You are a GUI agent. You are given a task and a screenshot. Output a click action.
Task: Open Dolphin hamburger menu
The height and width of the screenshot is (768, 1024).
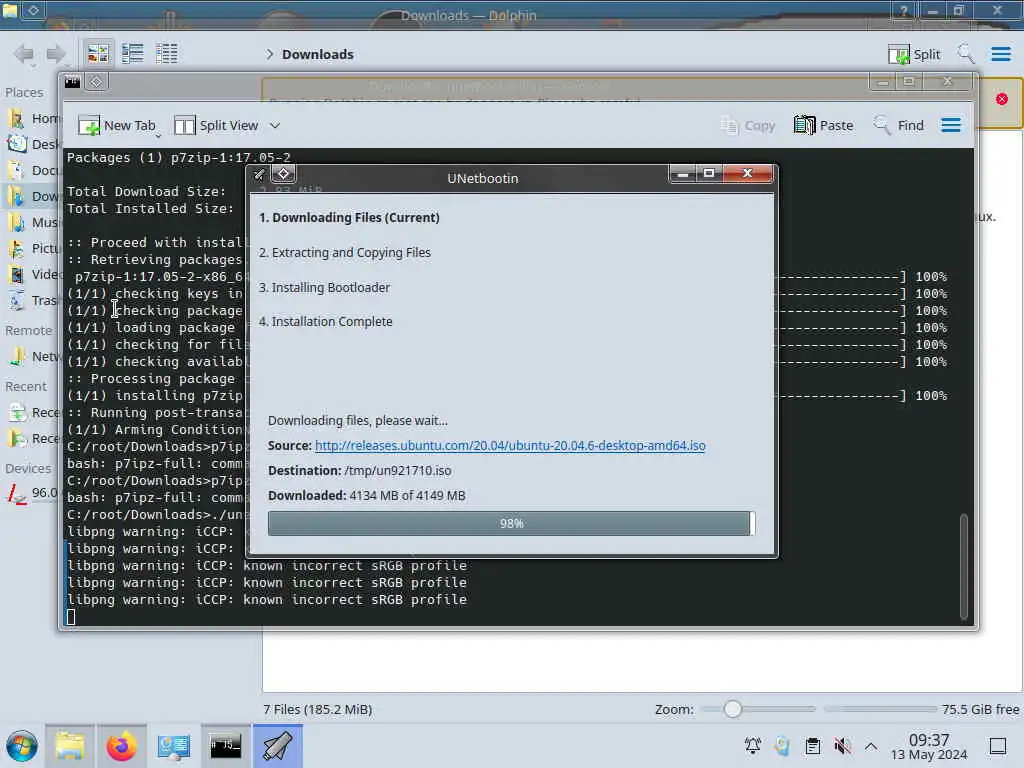tap(1001, 54)
